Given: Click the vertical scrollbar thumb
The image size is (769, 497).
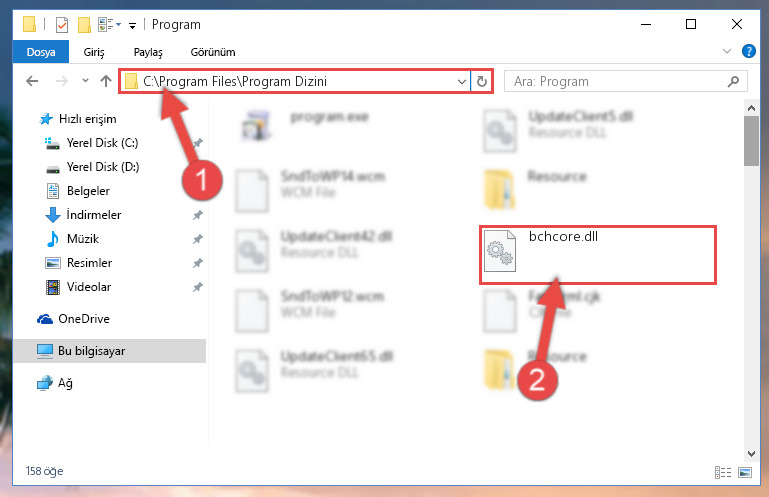Looking at the screenshot, I should (x=751, y=141).
